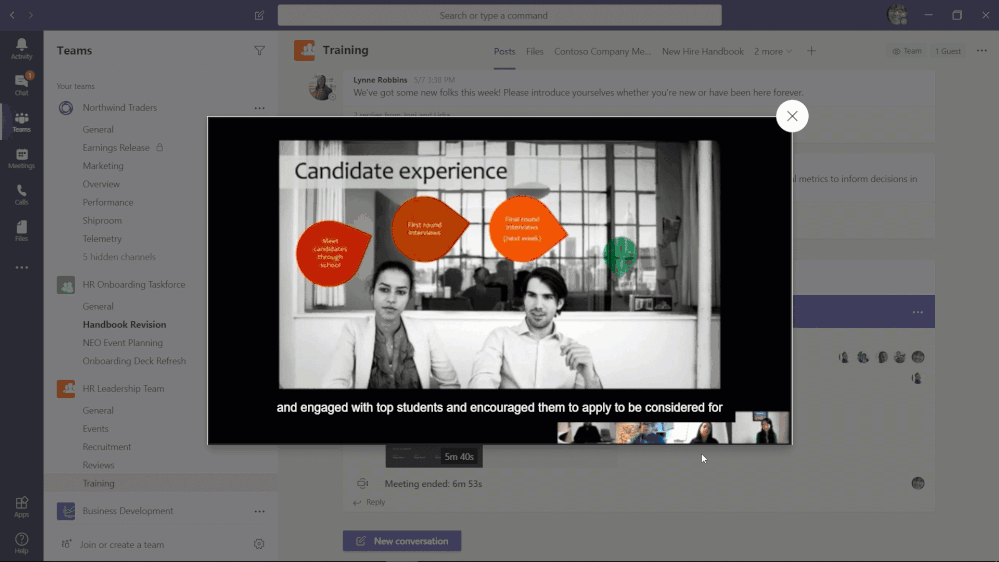
Task: Open the Meetings calendar icon
Action: (21, 158)
